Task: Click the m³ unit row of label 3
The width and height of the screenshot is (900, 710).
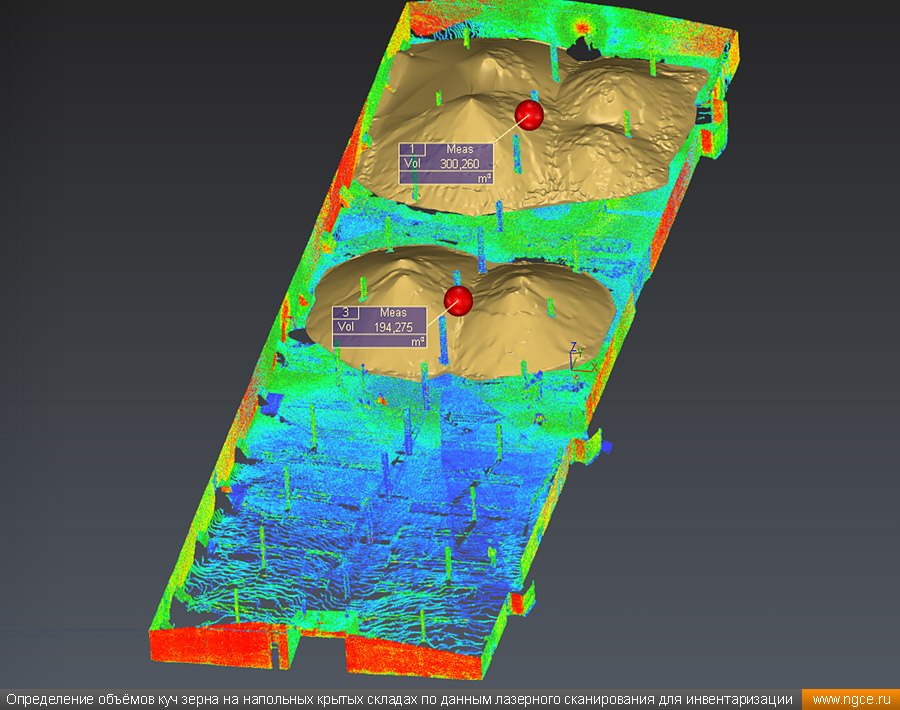Action: (x=380, y=340)
